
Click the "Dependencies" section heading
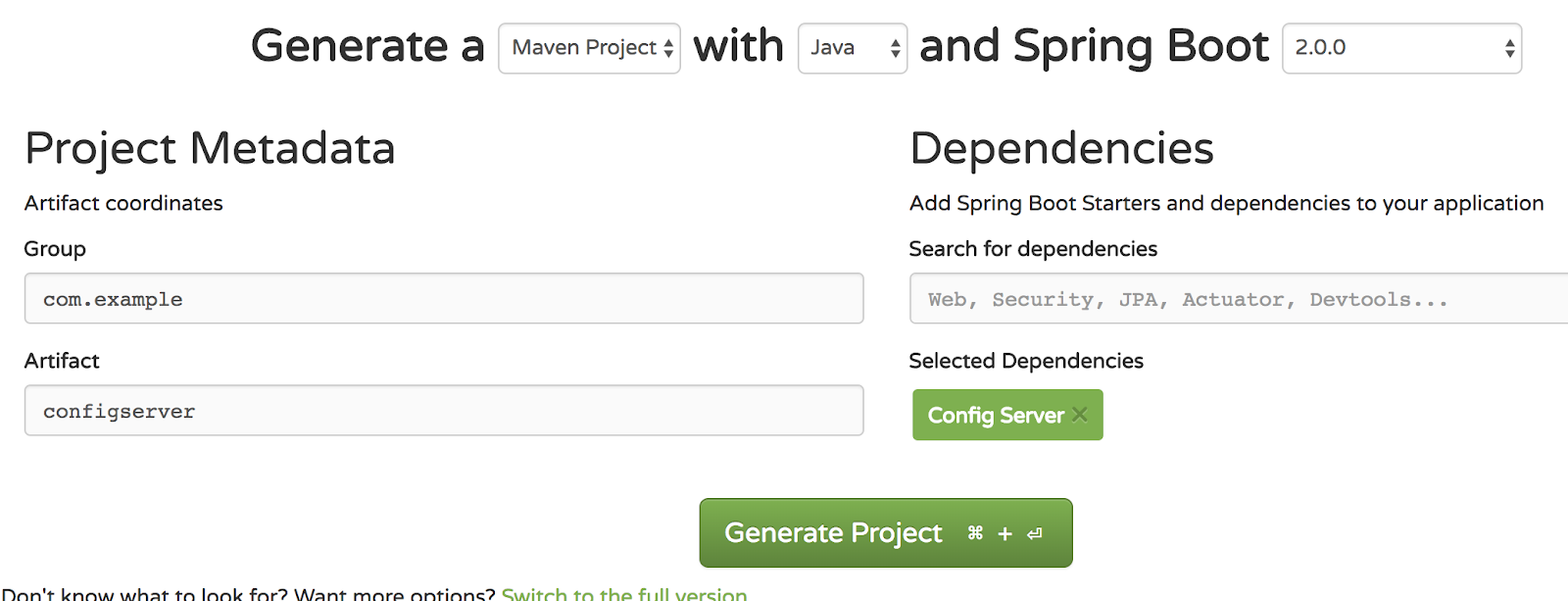(1061, 149)
